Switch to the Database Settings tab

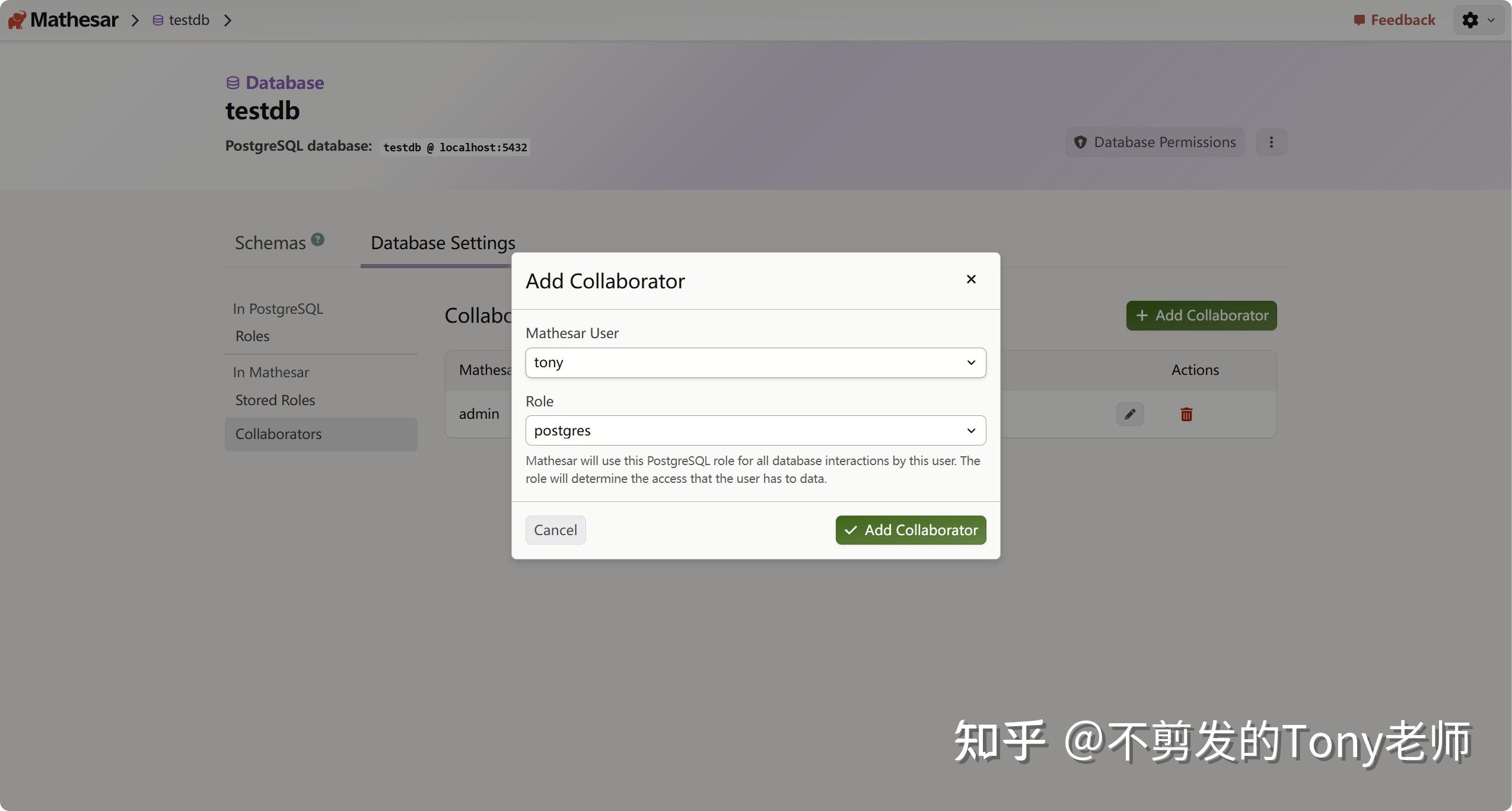[442, 243]
